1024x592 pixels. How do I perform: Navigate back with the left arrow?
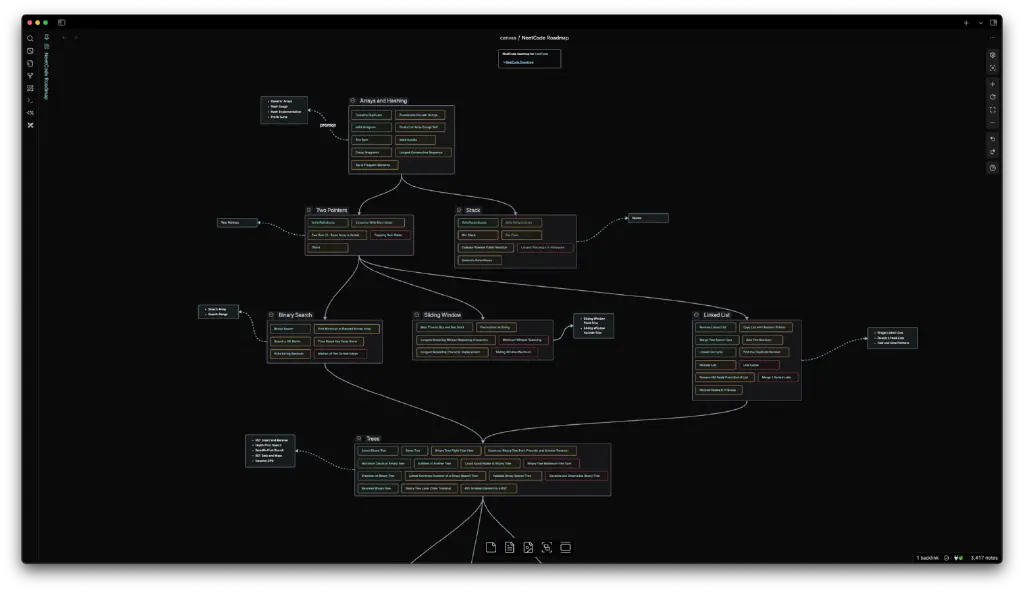64,38
